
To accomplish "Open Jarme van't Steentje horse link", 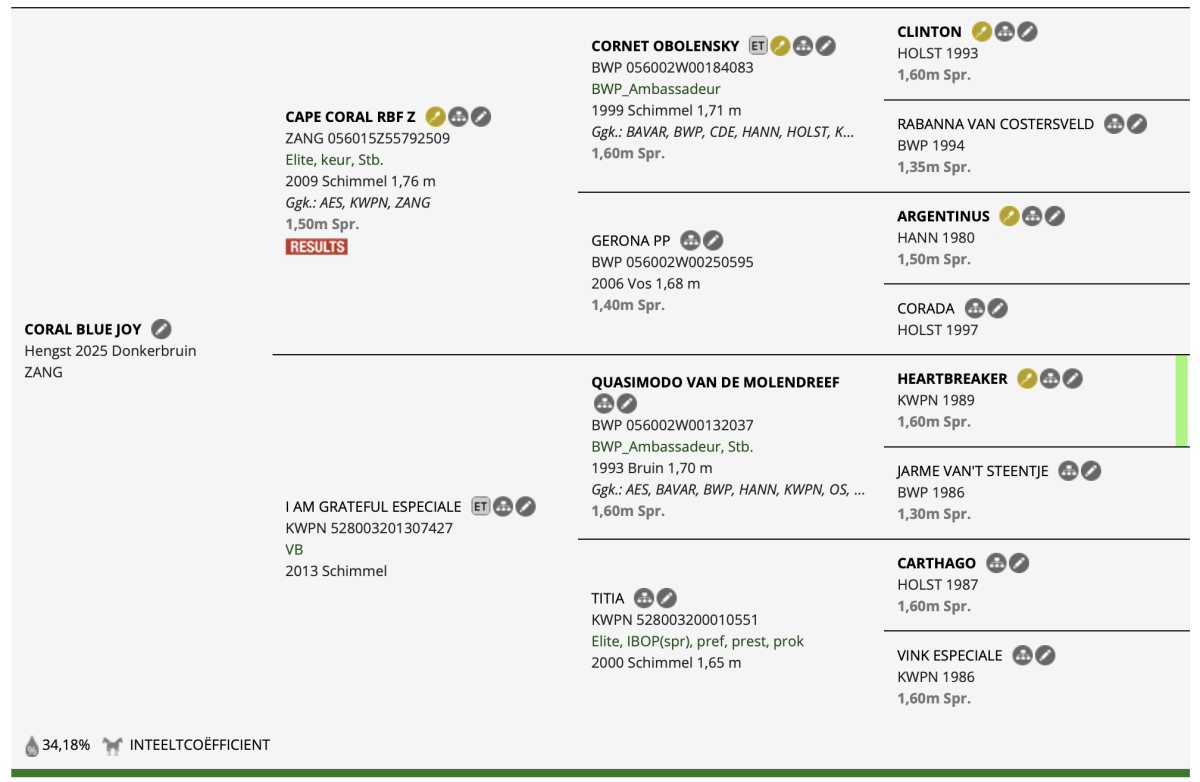I will coord(973,471).
